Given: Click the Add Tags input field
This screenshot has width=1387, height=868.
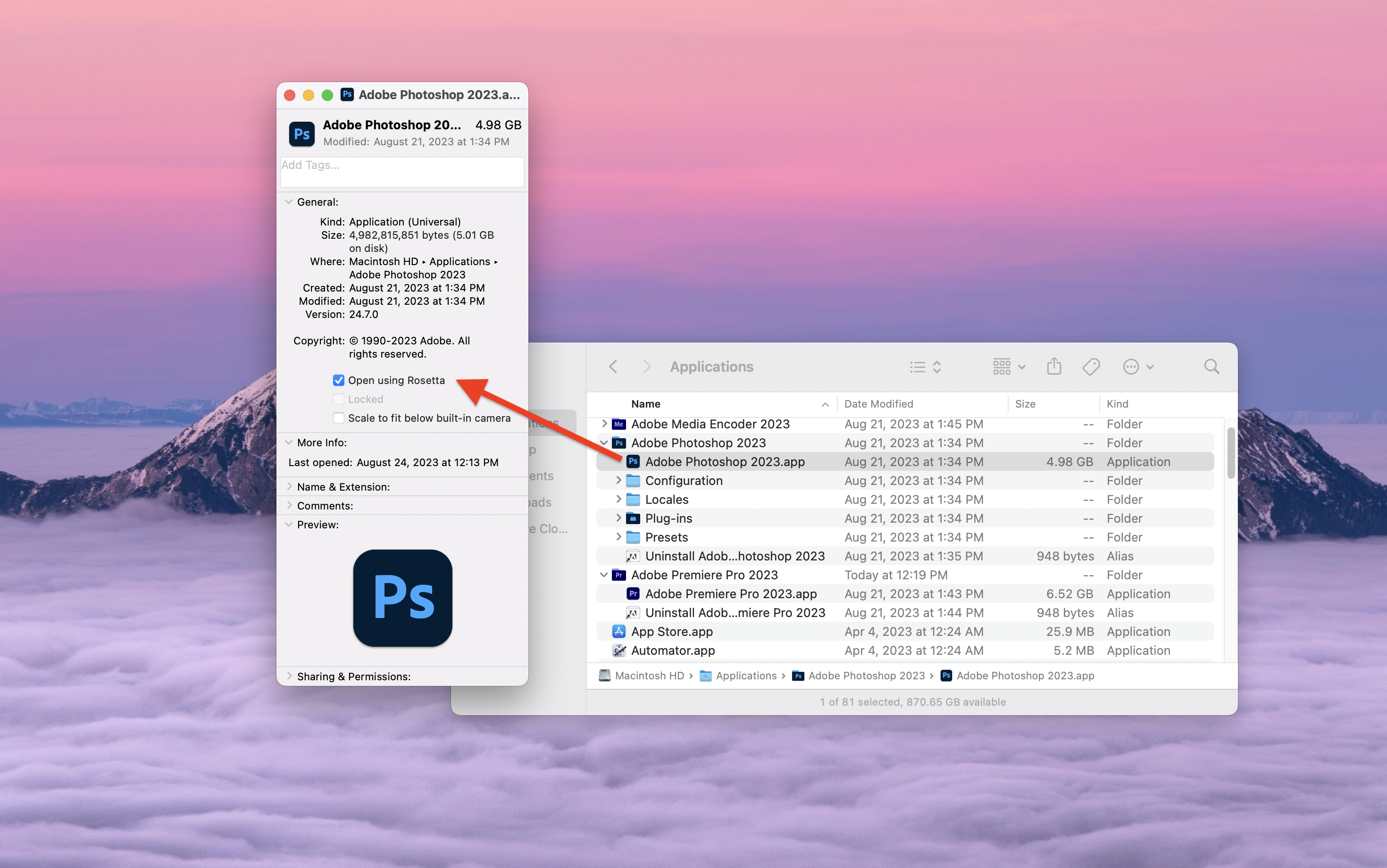Looking at the screenshot, I should pyautogui.click(x=402, y=171).
